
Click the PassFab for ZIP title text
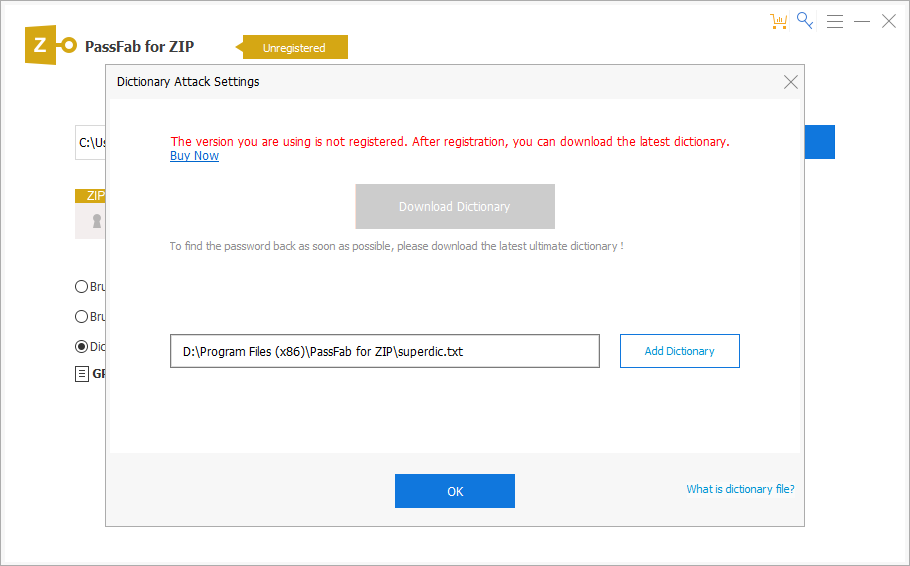coord(139,46)
